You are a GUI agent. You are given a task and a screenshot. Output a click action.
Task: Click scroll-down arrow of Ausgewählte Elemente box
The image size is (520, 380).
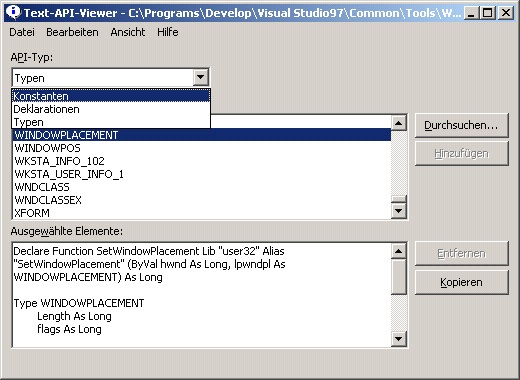(x=399, y=339)
